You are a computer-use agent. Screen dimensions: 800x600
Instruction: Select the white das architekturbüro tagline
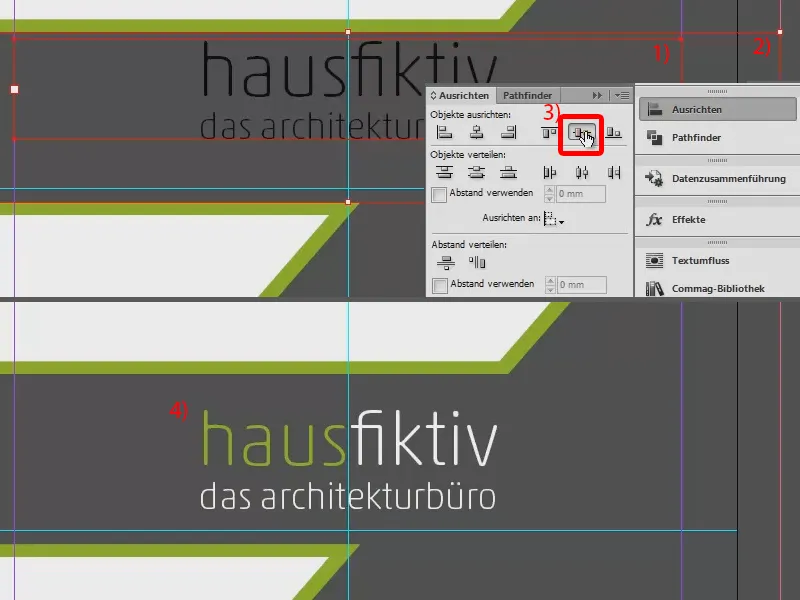(348, 496)
